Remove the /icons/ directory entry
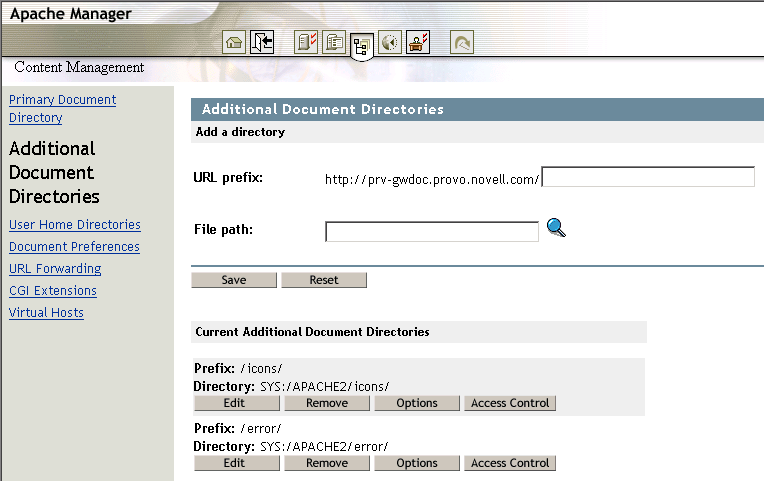Image resolution: width=764 pixels, height=481 pixels. (x=327, y=403)
